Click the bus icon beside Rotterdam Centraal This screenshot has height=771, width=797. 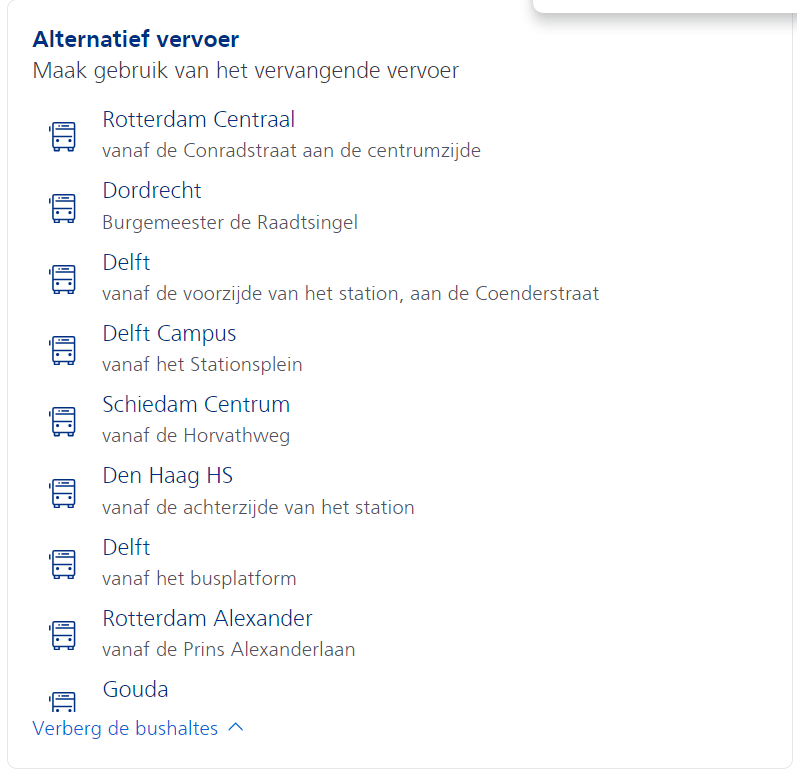[63, 136]
